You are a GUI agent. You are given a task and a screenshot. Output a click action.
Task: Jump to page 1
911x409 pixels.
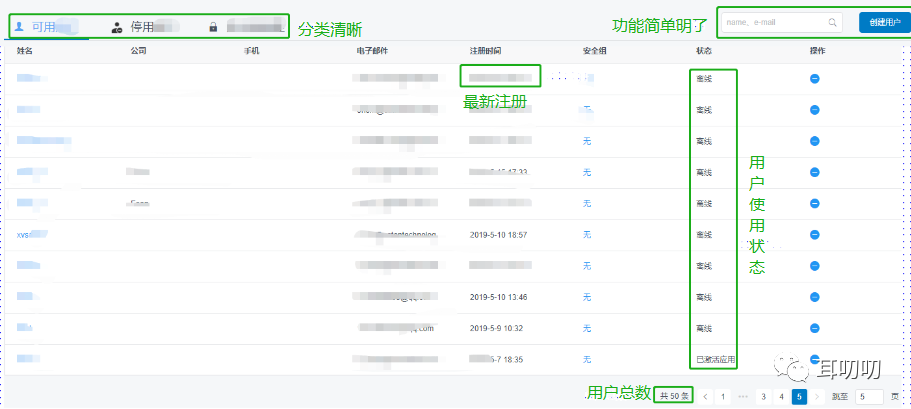click(x=722, y=397)
